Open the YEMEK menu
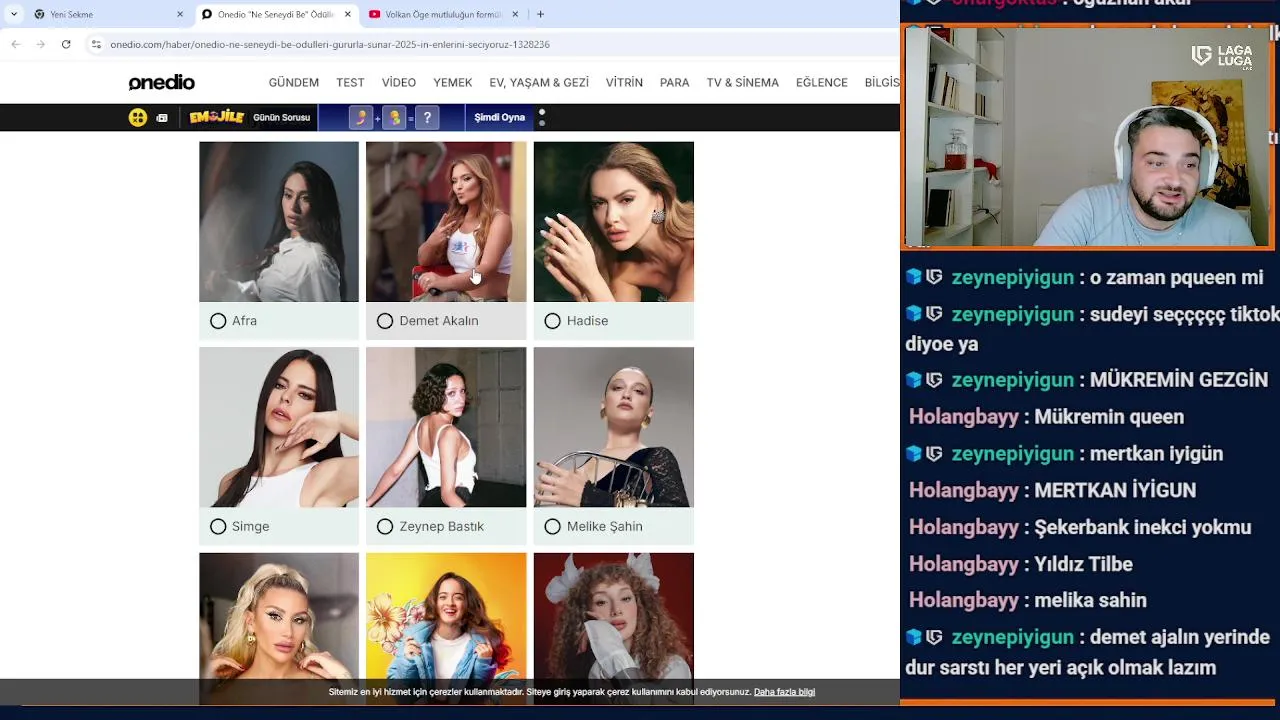The width and height of the screenshot is (1280, 720). click(452, 82)
